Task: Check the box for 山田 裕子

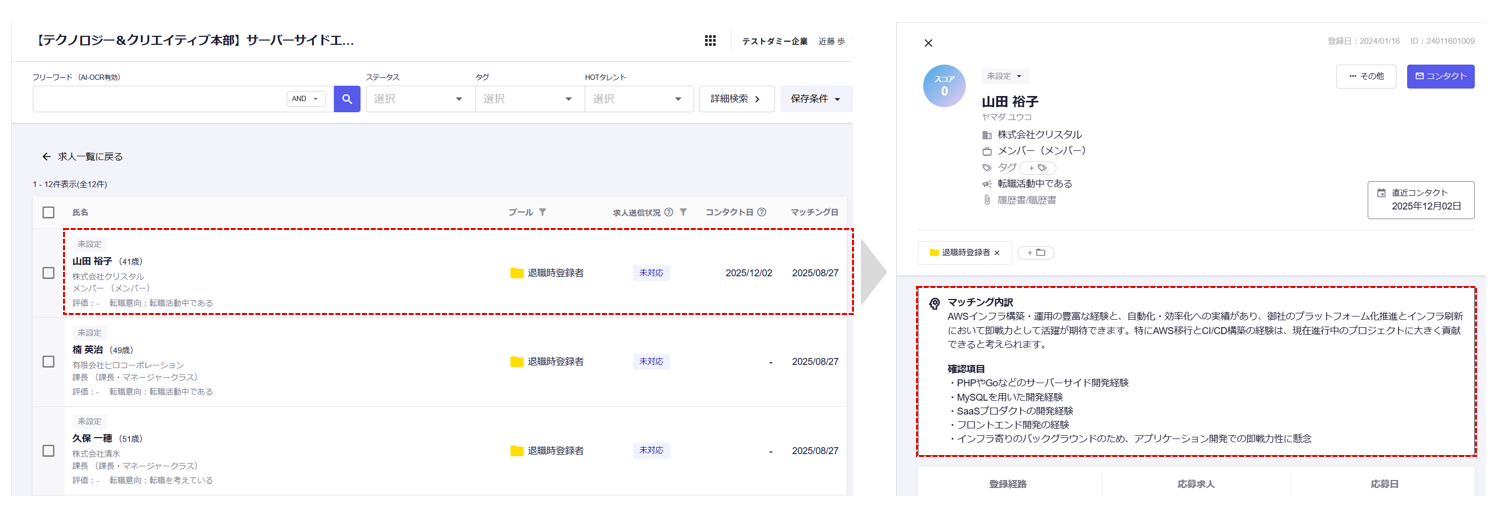Action: (48, 273)
